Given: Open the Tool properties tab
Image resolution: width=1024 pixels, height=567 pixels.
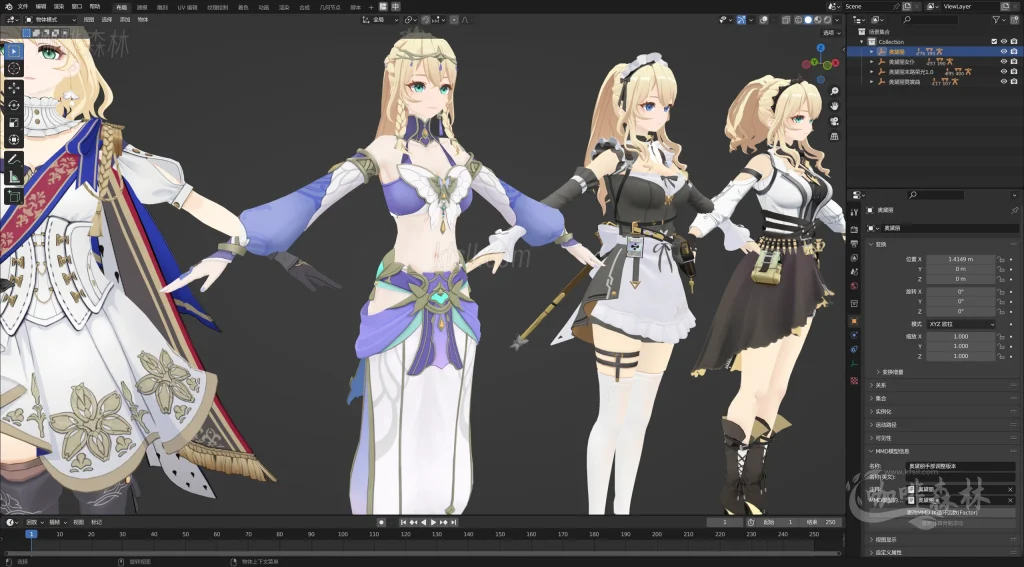Looking at the screenshot, I should (854, 212).
